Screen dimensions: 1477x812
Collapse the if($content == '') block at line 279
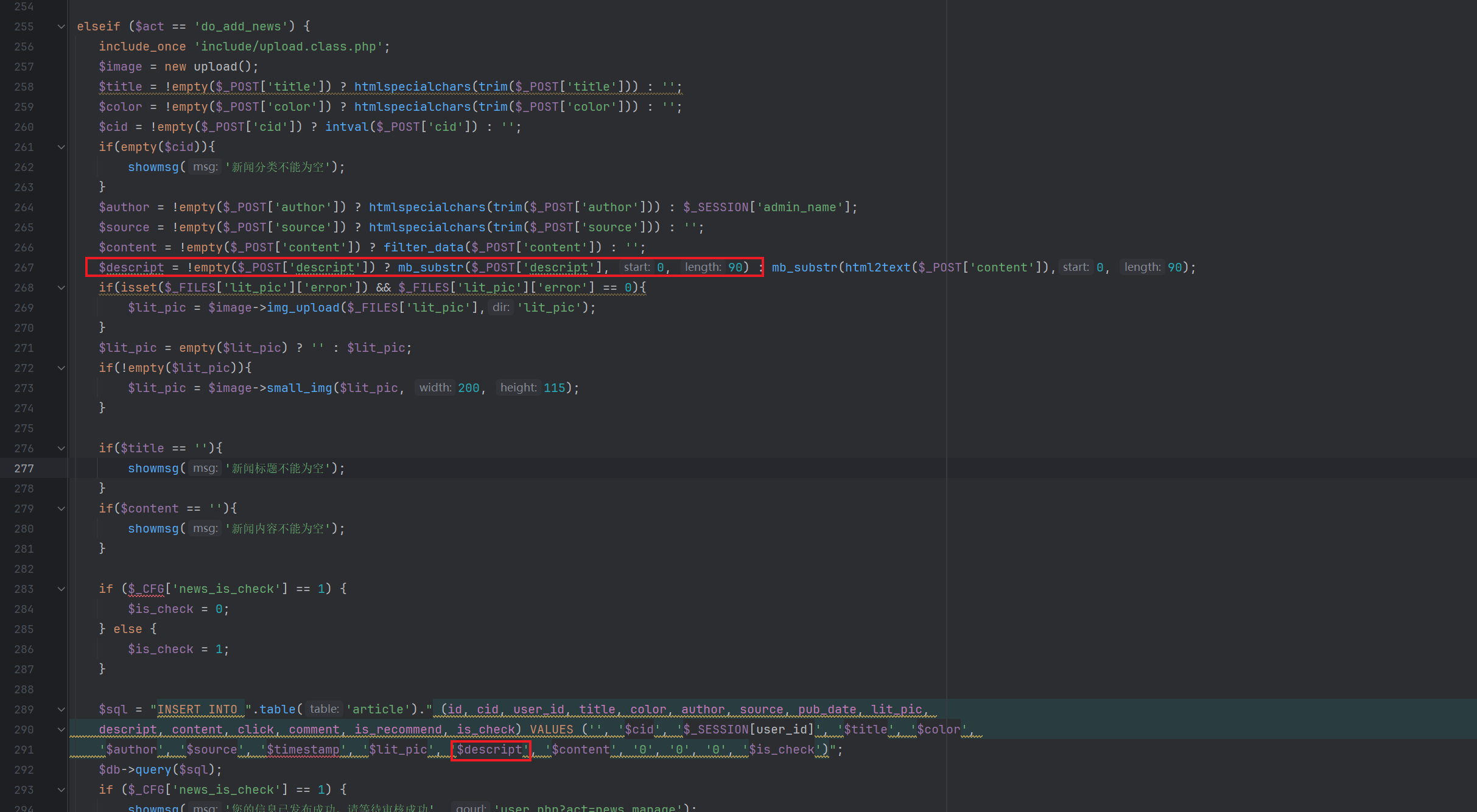click(61, 508)
